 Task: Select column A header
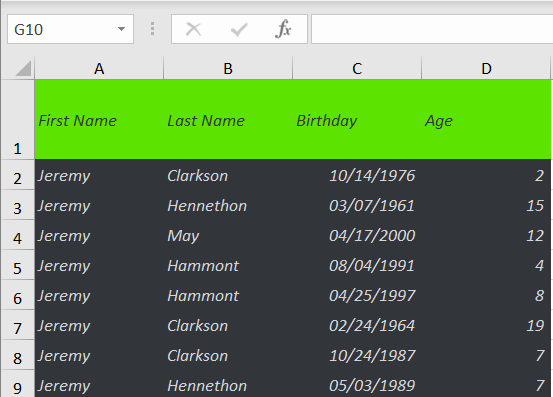coord(99,68)
